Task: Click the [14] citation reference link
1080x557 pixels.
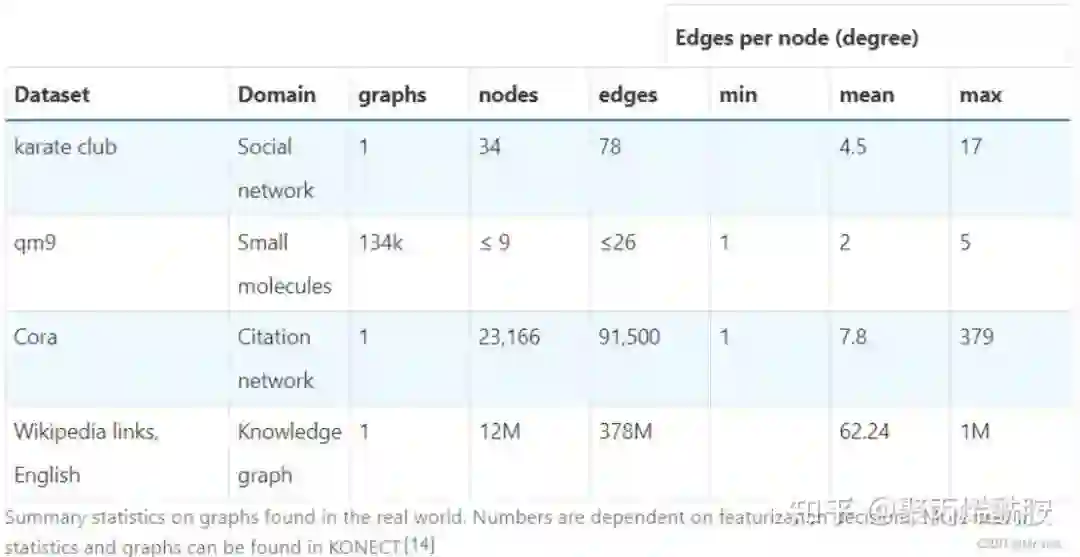Action: pos(419,546)
